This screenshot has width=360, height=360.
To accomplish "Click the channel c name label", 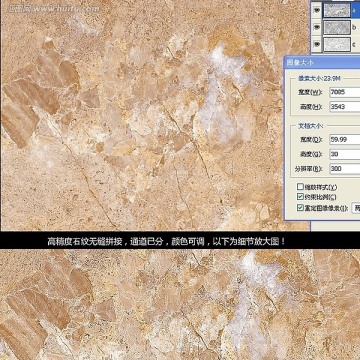I will tap(354, 45).
